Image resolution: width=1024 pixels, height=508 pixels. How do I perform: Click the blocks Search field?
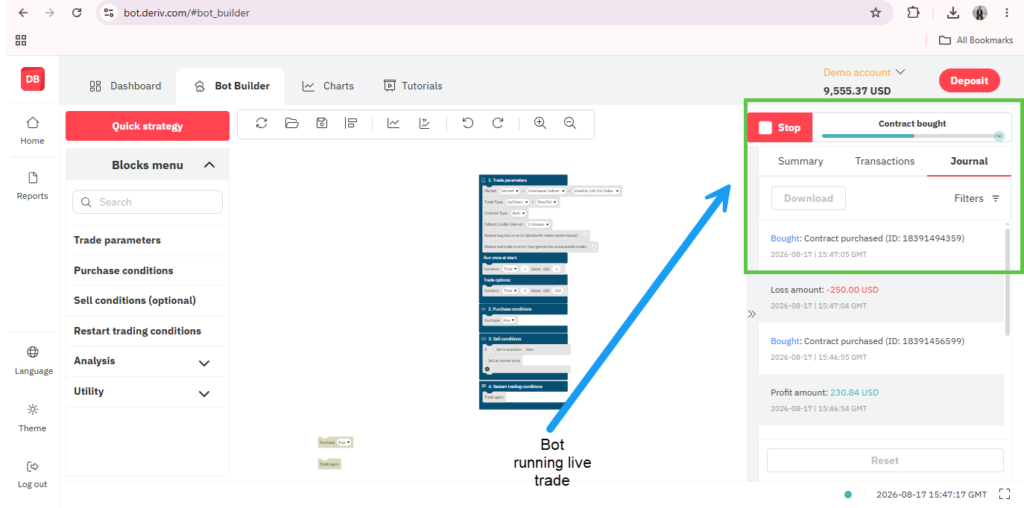pyautogui.click(x=148, y=202)
